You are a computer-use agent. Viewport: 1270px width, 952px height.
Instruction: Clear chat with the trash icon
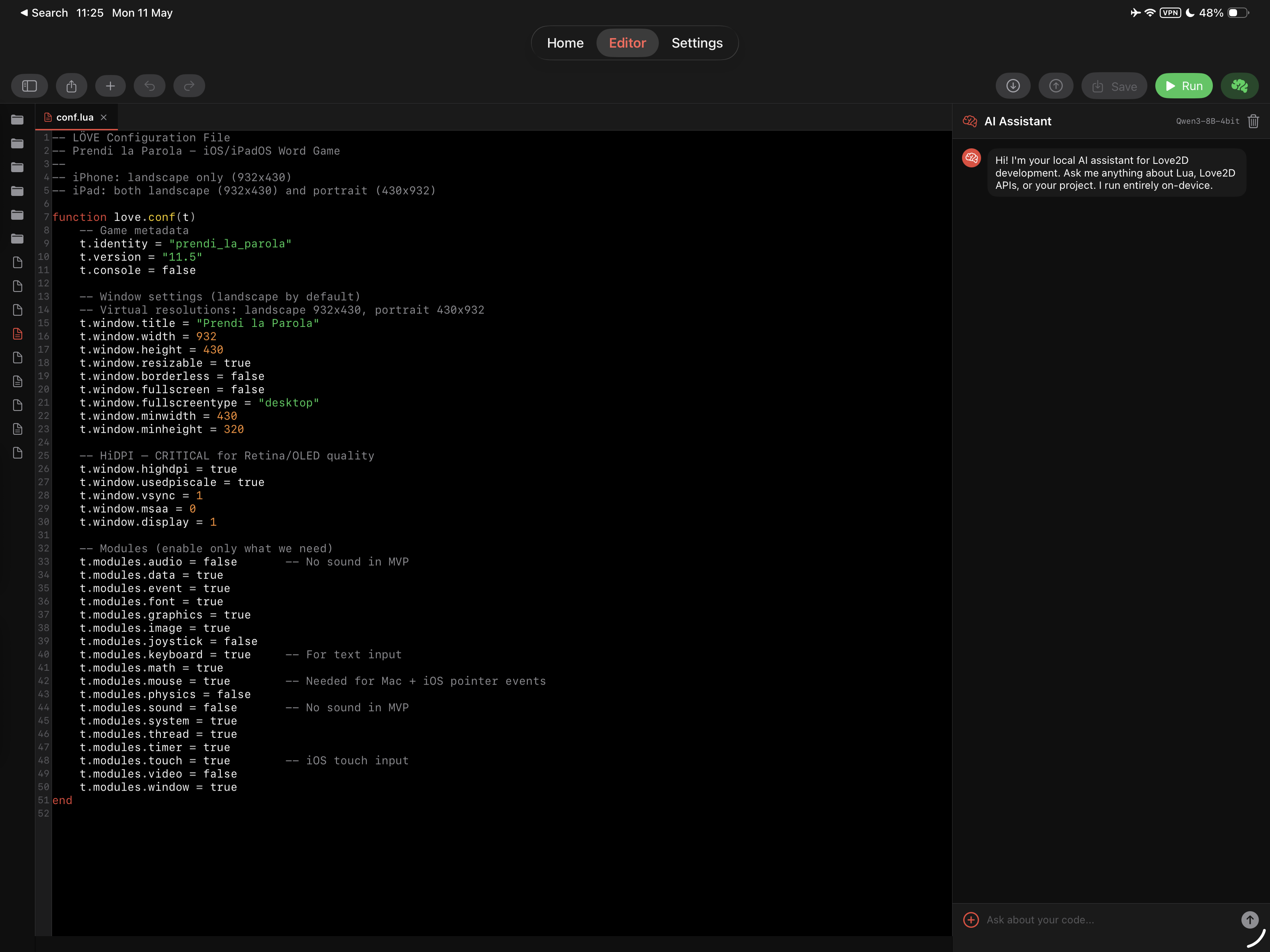click(x=1253, y=121)
